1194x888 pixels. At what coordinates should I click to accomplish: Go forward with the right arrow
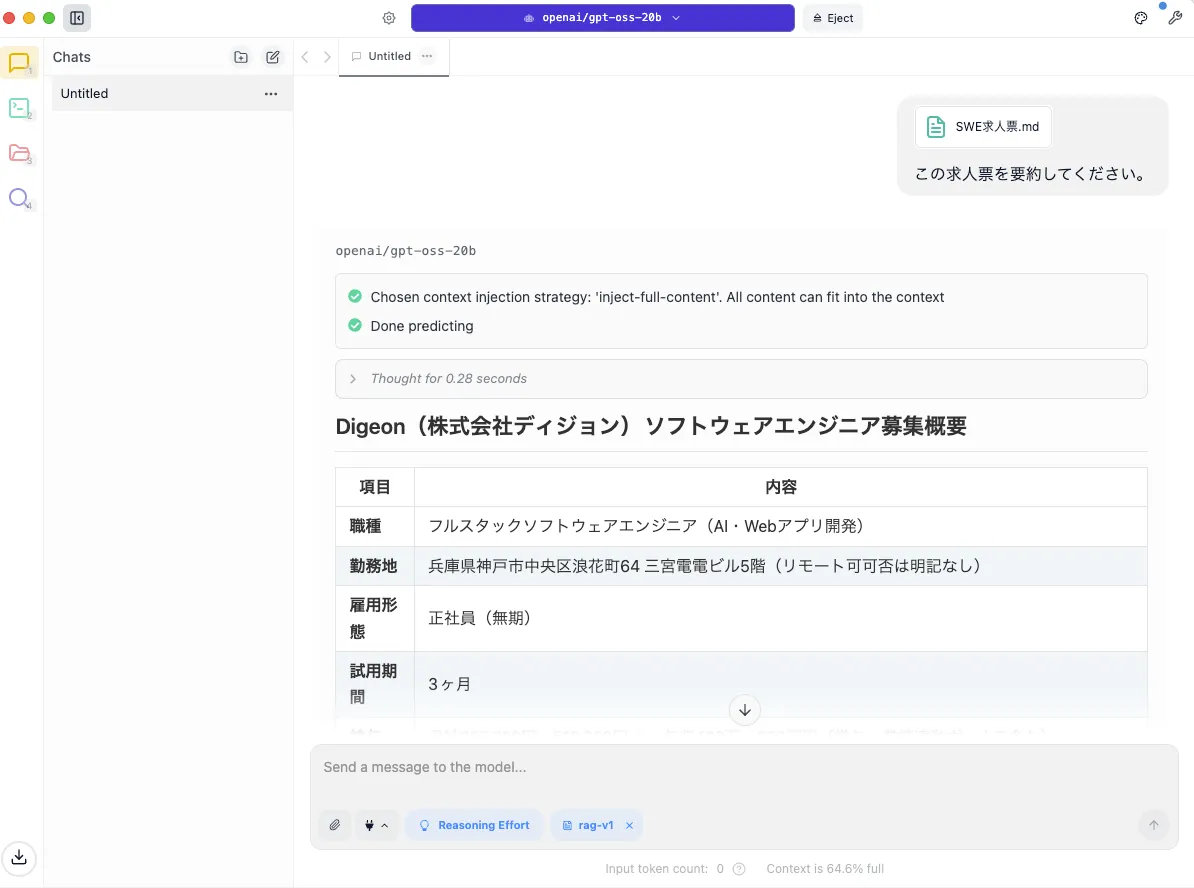(x=327, y=57)
